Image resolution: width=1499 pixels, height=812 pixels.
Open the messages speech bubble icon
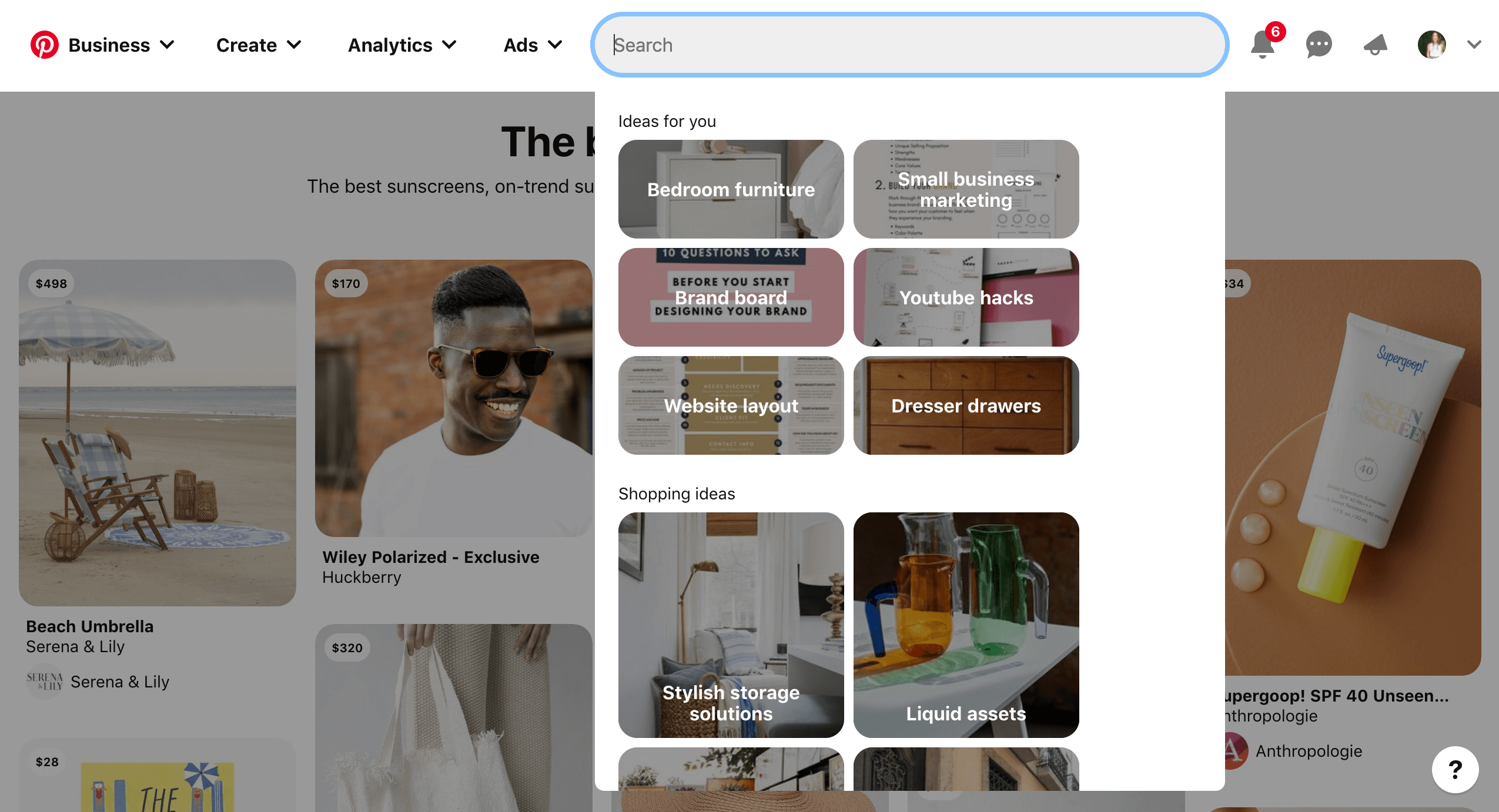1319,45
